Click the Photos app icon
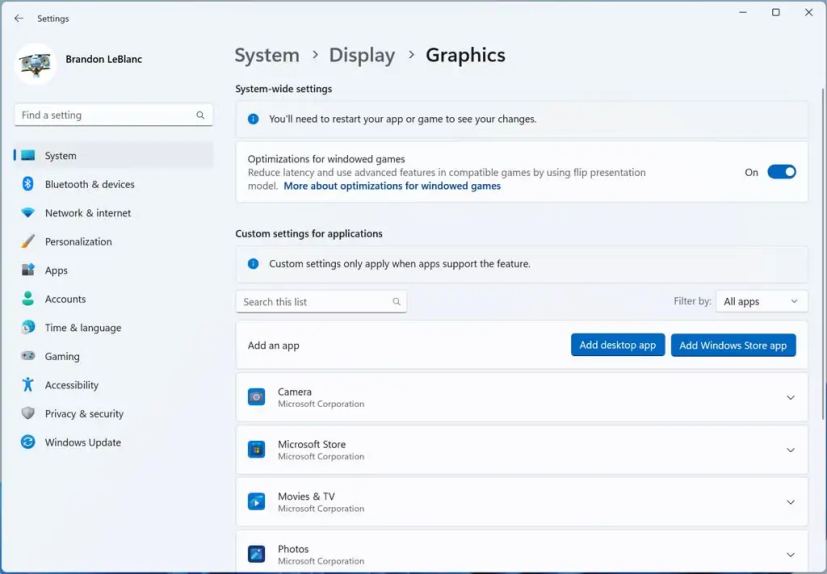Image resolution: width=827 pixels, height=574 pixels. (x=257, y=554)
